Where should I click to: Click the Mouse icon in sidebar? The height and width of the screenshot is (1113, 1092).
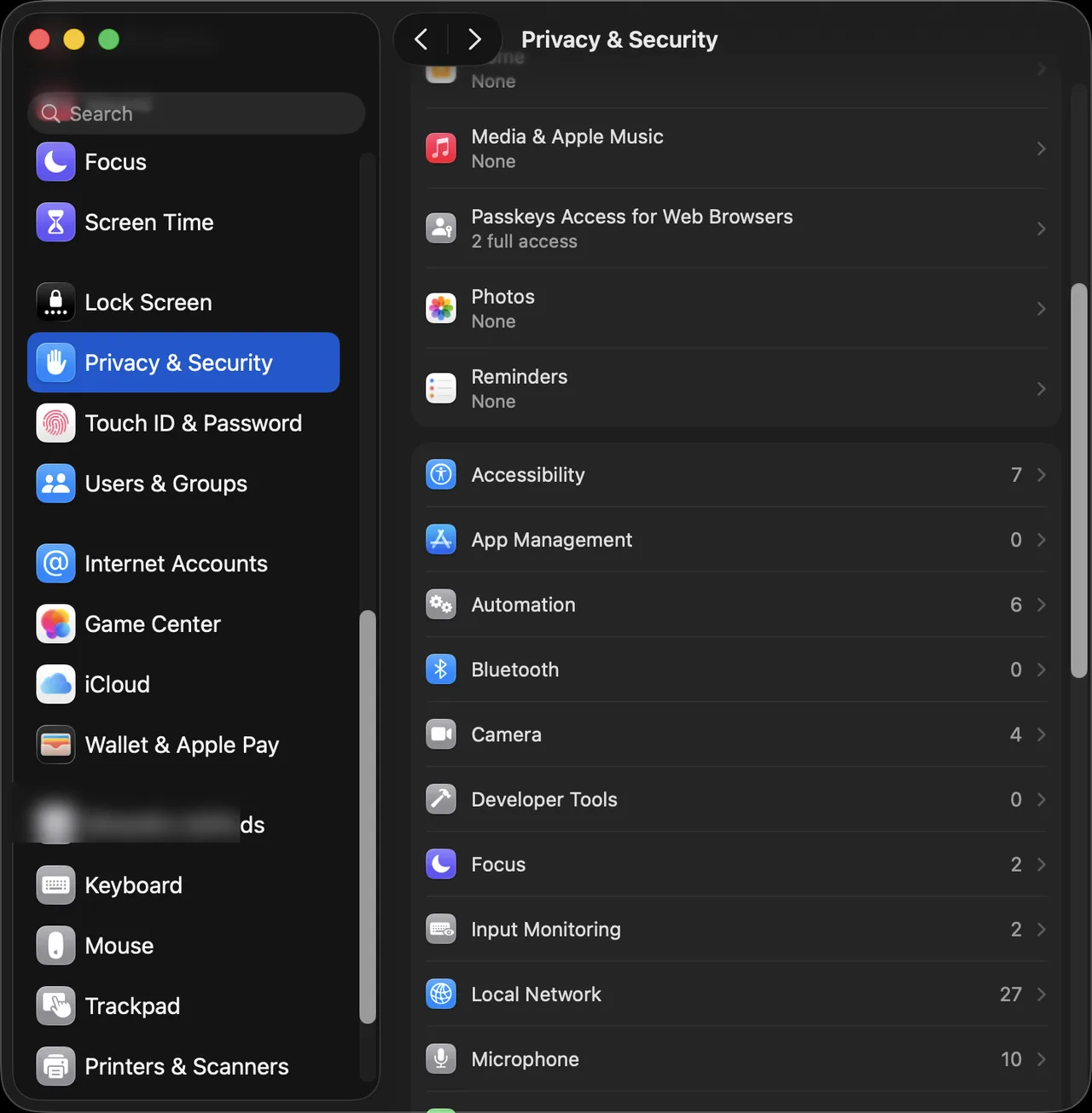click(x=55, y=946)
